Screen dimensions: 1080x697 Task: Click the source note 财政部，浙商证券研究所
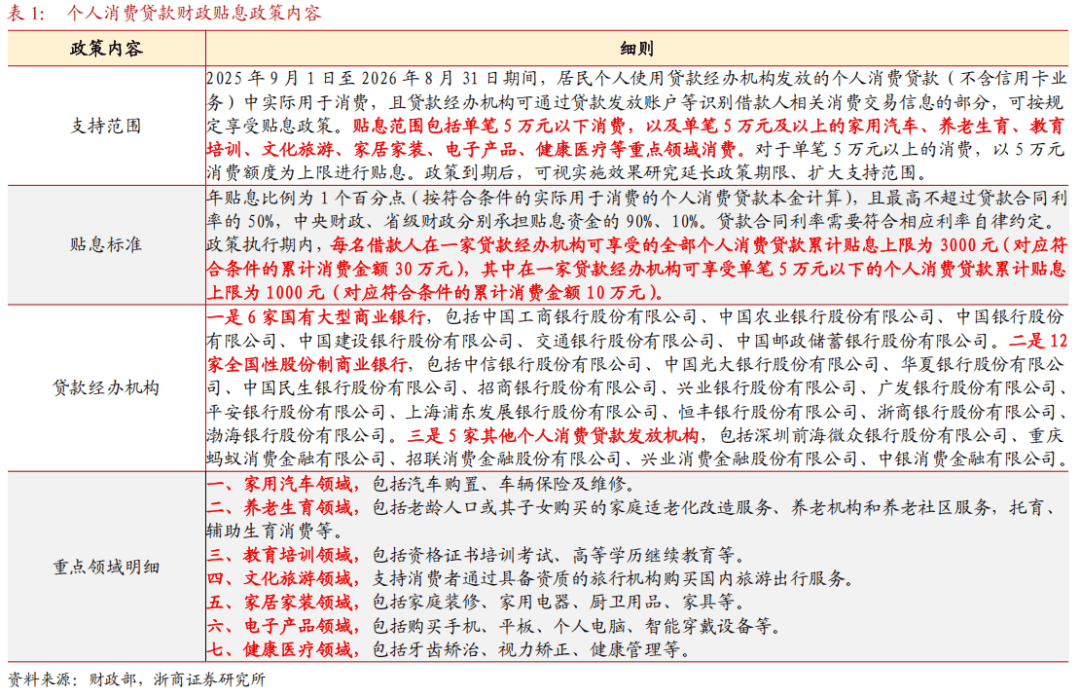click(177, 680)
